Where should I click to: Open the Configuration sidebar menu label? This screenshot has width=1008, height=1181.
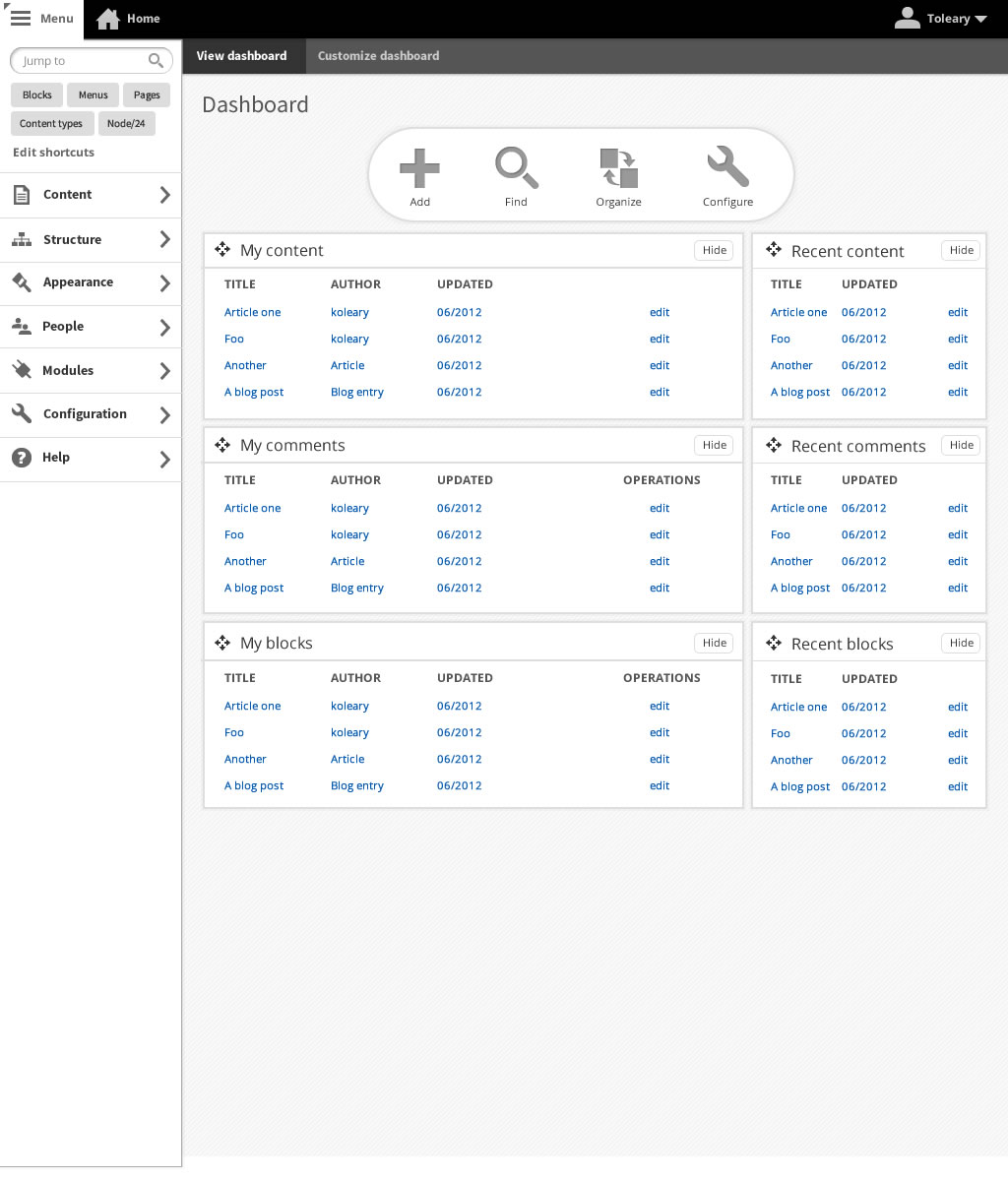pos(85,413)
